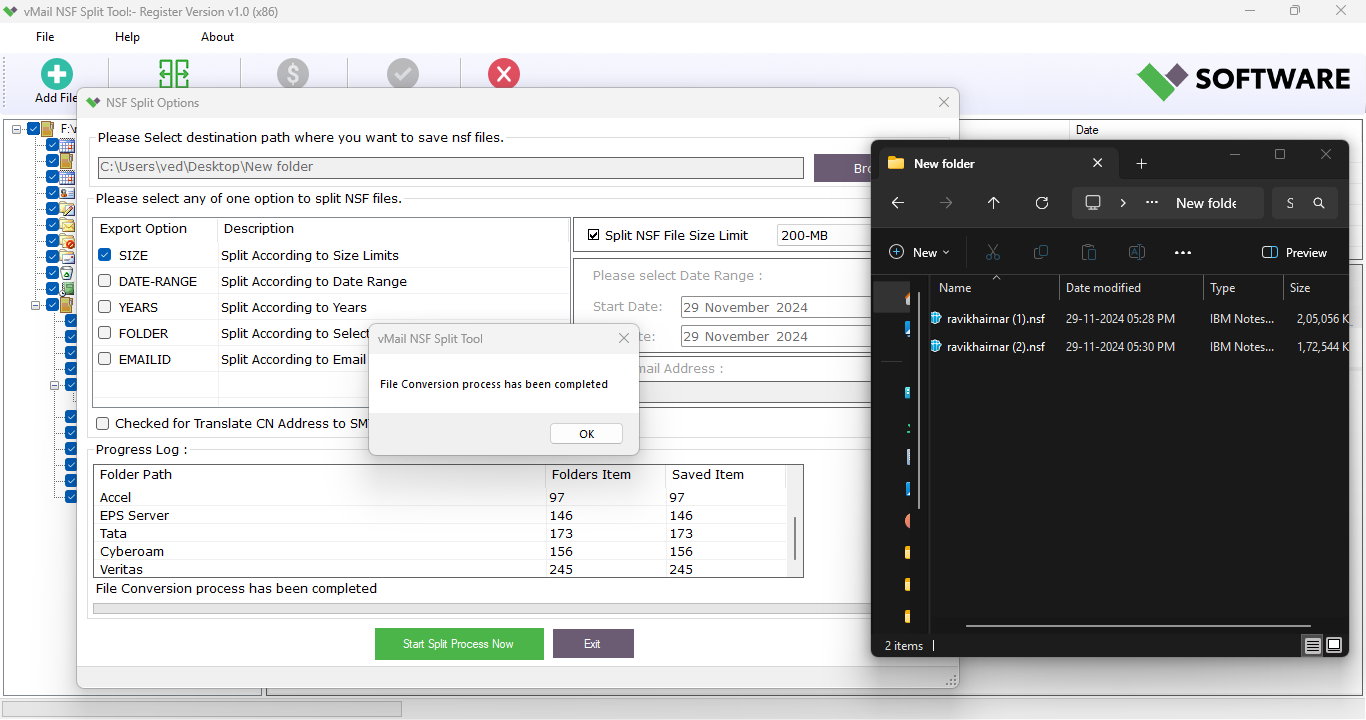Click the green Split toolbar icon
The image size is (1366, 720).
(x=174, y=73)
